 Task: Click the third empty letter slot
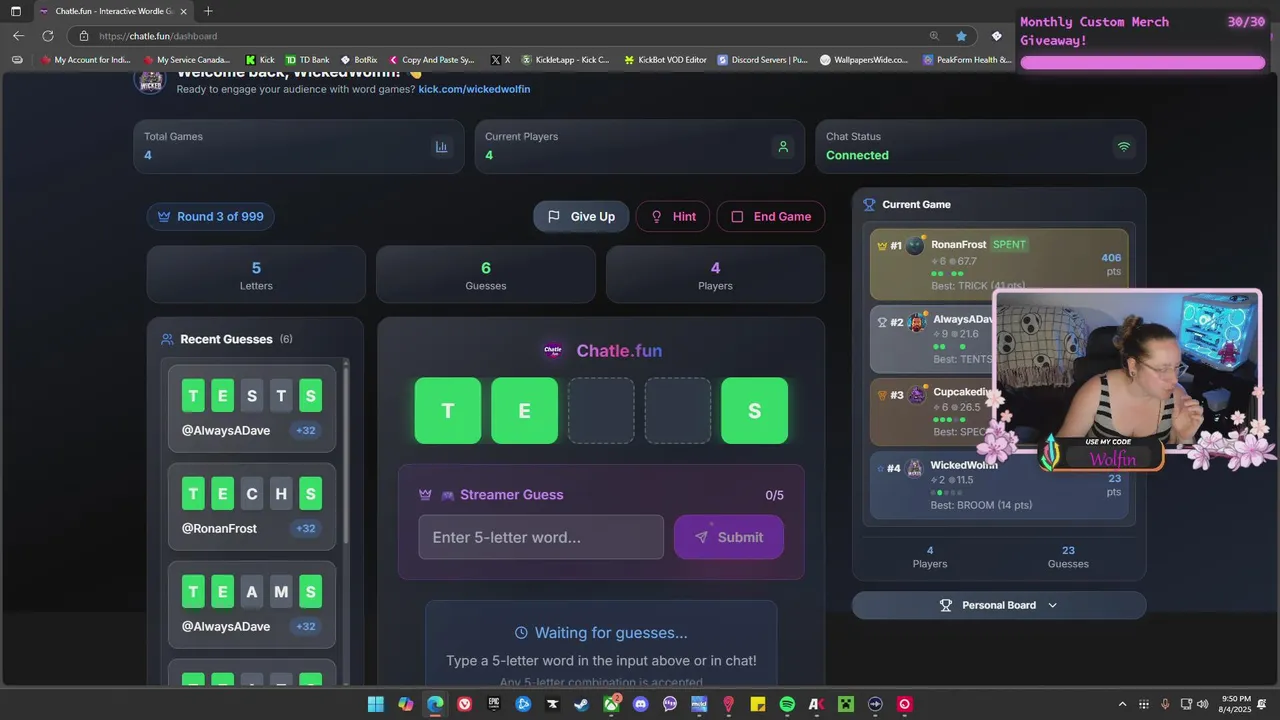[601, 411]
